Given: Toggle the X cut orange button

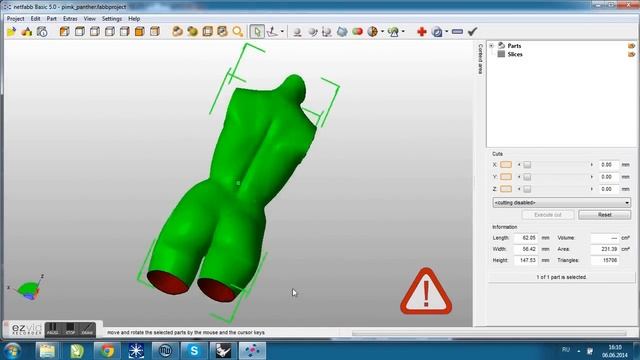Looking at the screenshot, I should 506,164.
